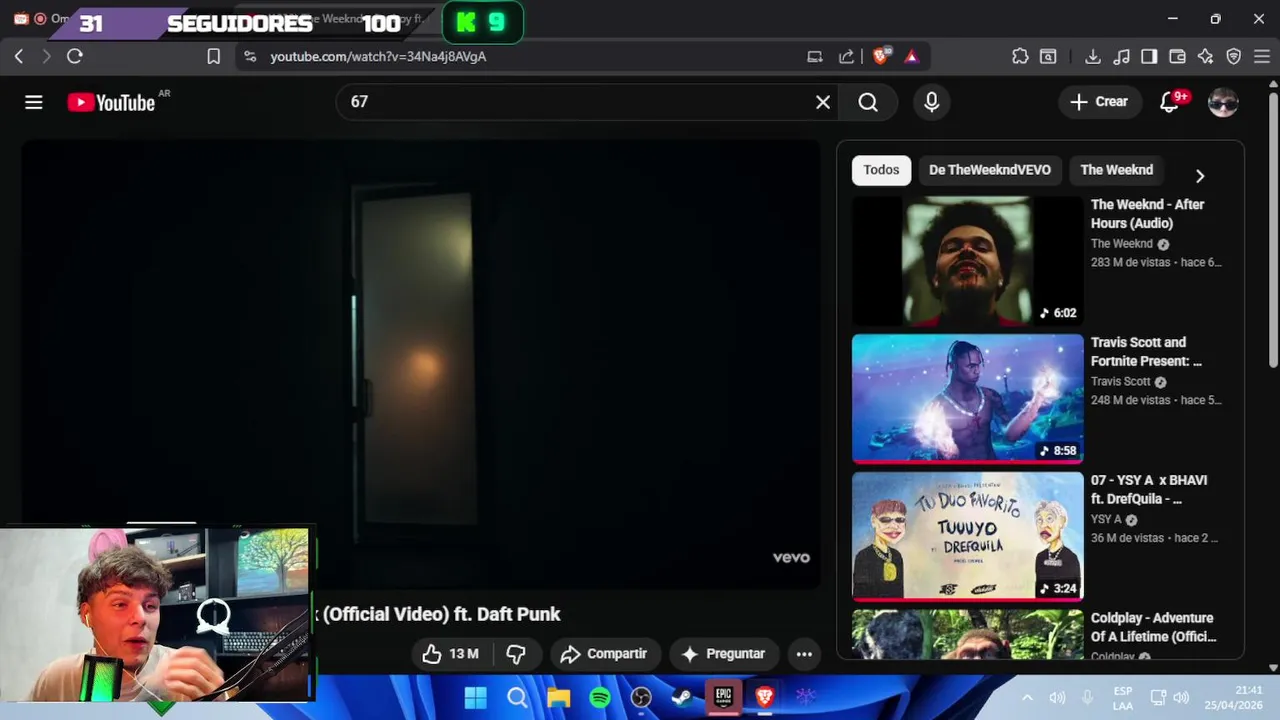Show more filter chips with the arrow
The image size is (1280, 720).
pyautogui.click(x=1200, y=176)
